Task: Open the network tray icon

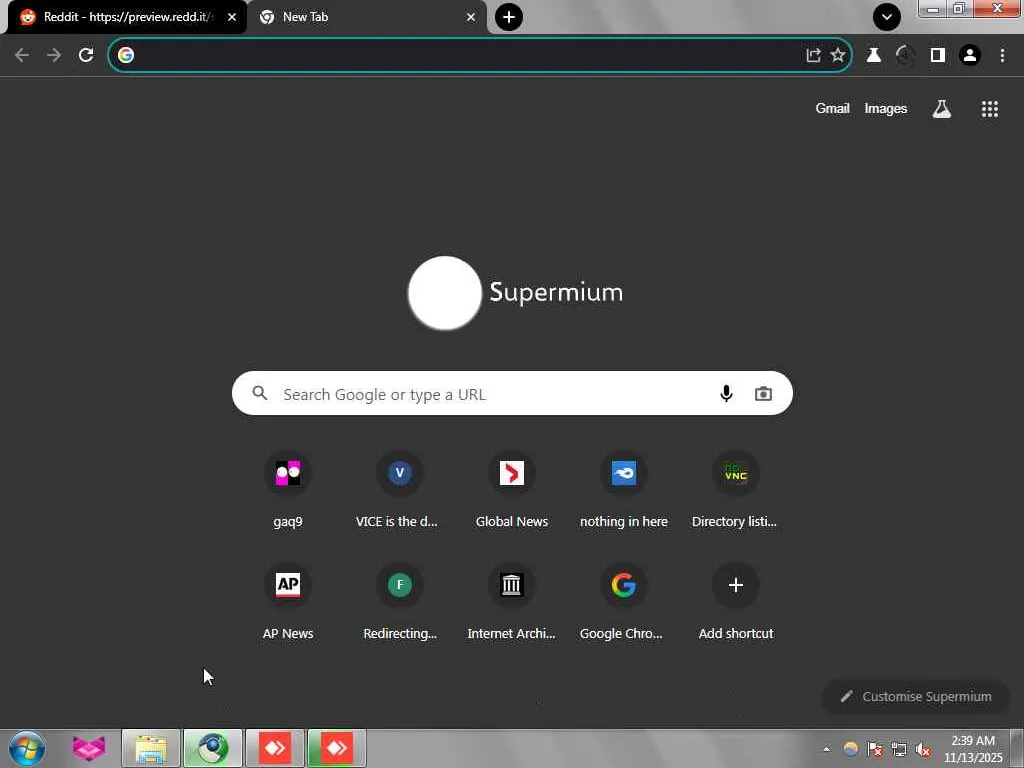Action: click(x=899, y=749)
